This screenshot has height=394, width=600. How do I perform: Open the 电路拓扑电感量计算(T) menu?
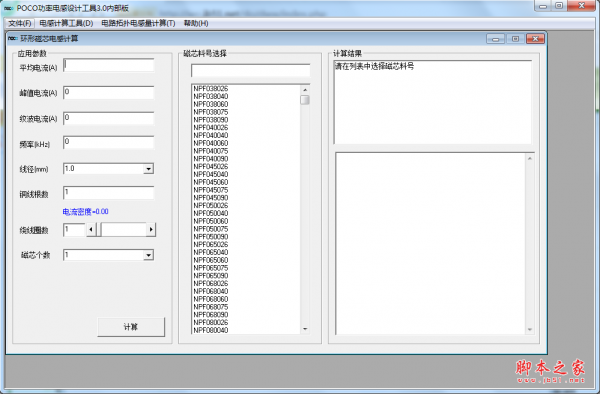138,23
